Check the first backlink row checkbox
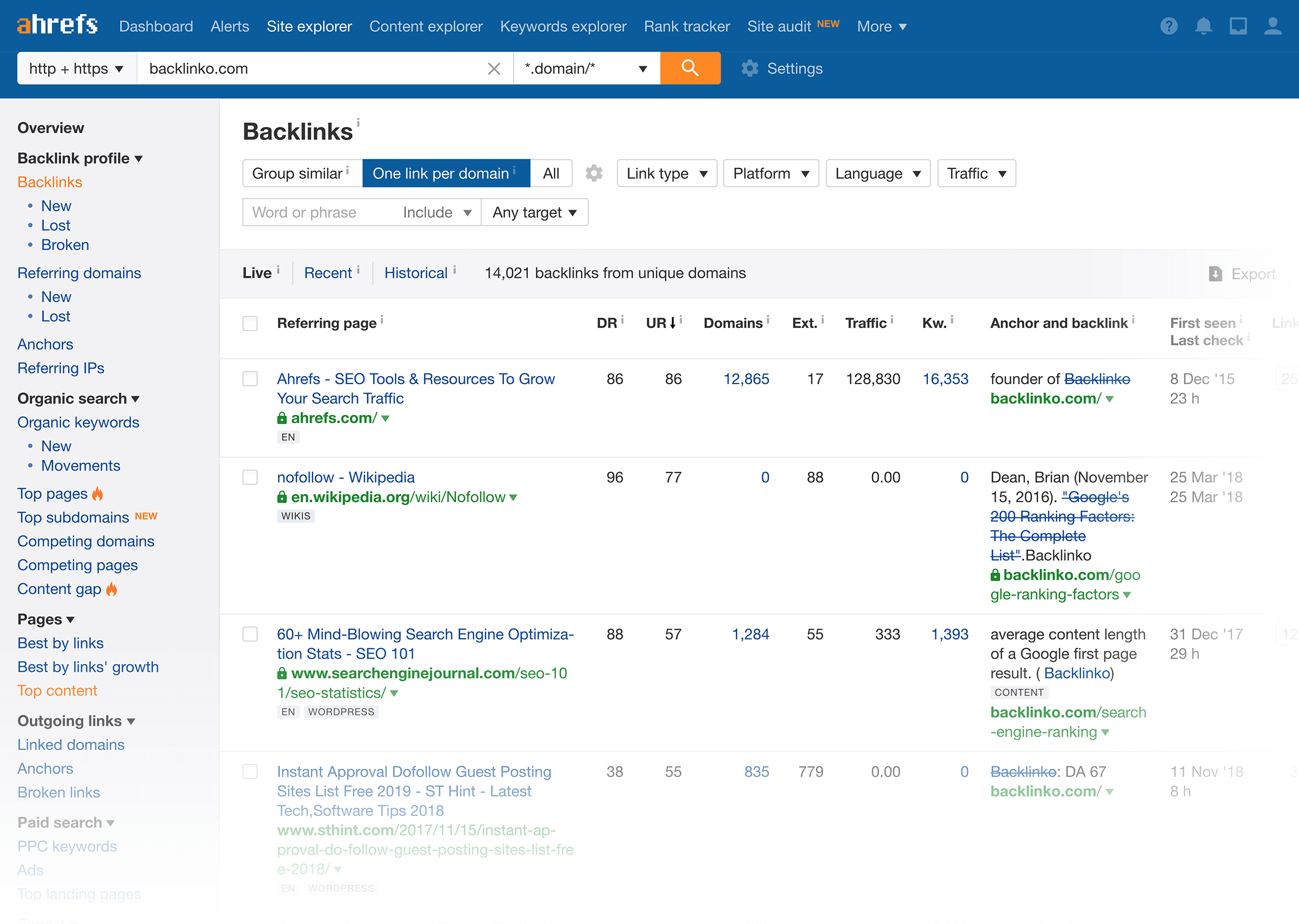The width and height of the screenshot is (1299, 924). coord(250,379)
